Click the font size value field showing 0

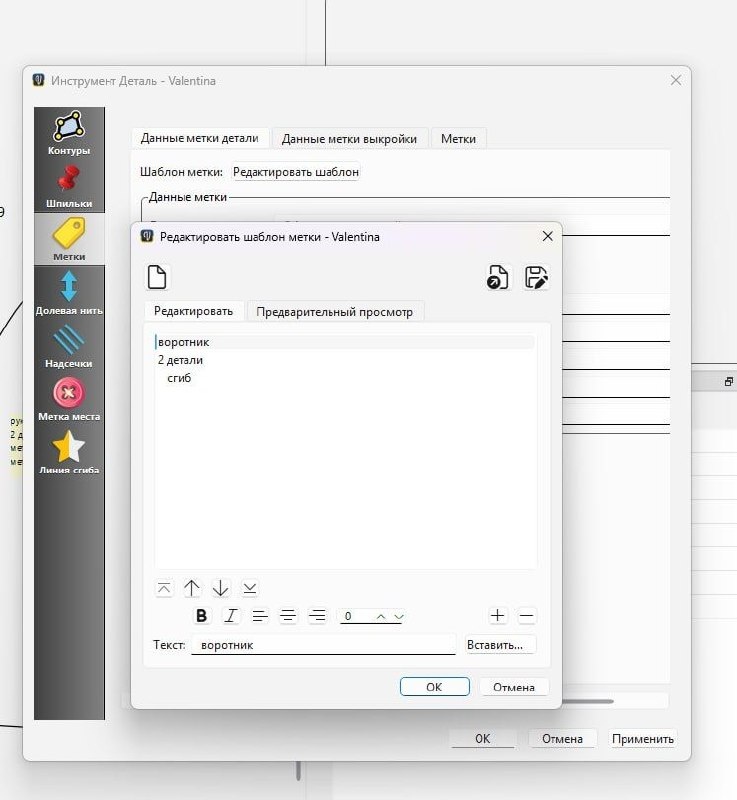356,616
